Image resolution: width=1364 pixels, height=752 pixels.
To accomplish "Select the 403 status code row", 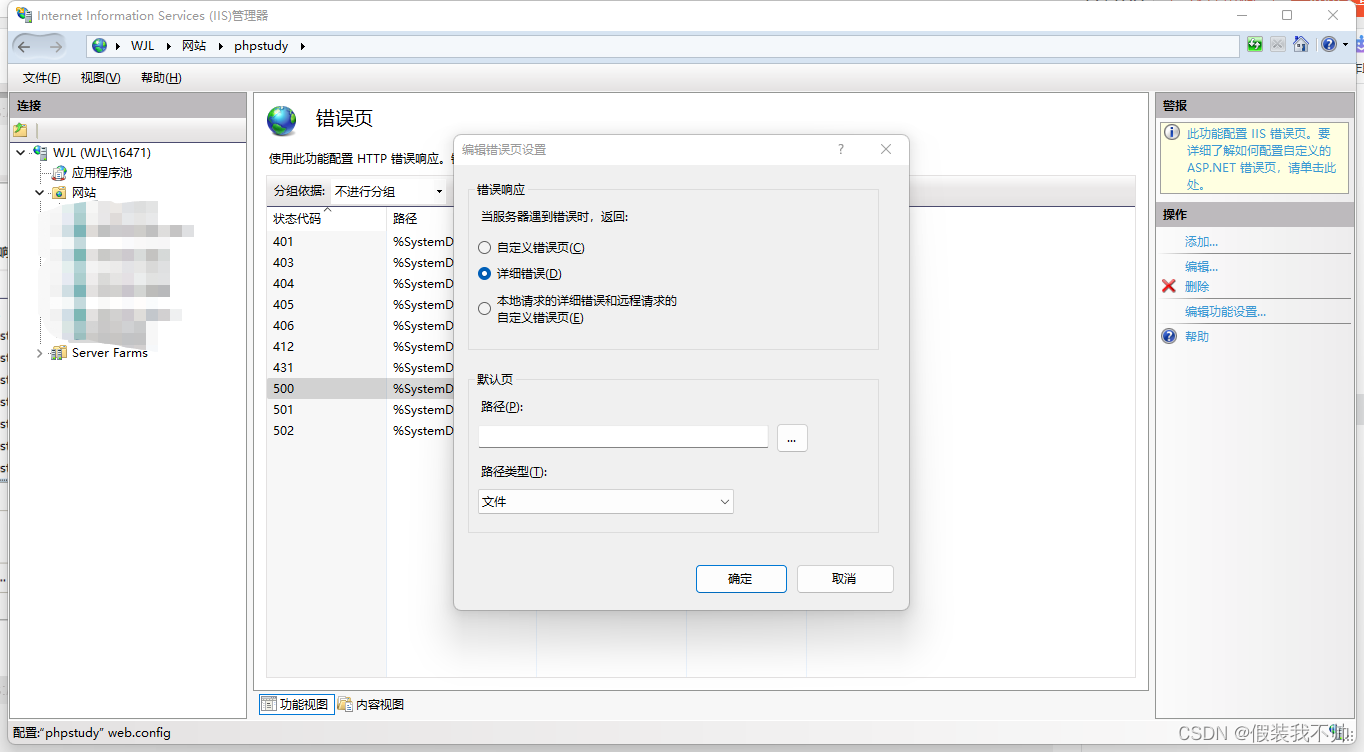I will tap(360, 263).
